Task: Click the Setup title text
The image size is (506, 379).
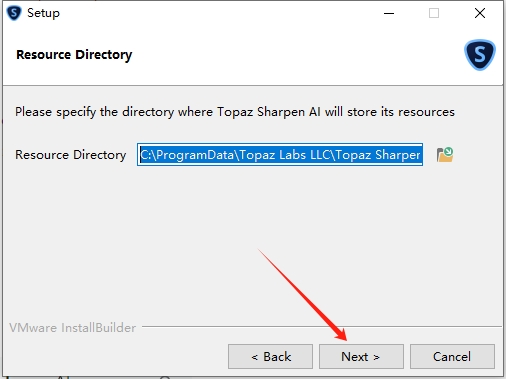Action: pos(43,13)
